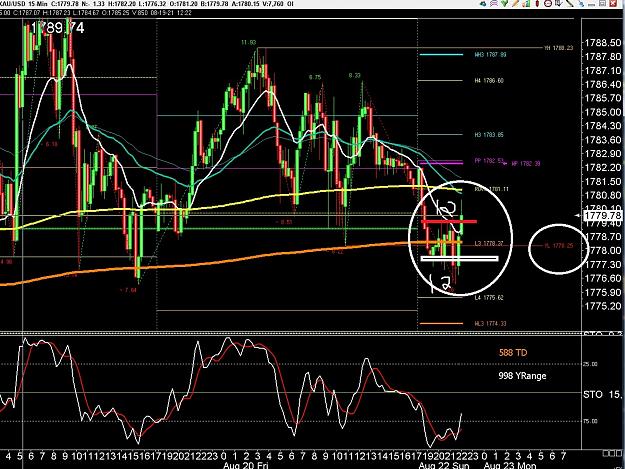Click 1778.00 on the price axis
The image size is (625, 469).
pos(603,250)
